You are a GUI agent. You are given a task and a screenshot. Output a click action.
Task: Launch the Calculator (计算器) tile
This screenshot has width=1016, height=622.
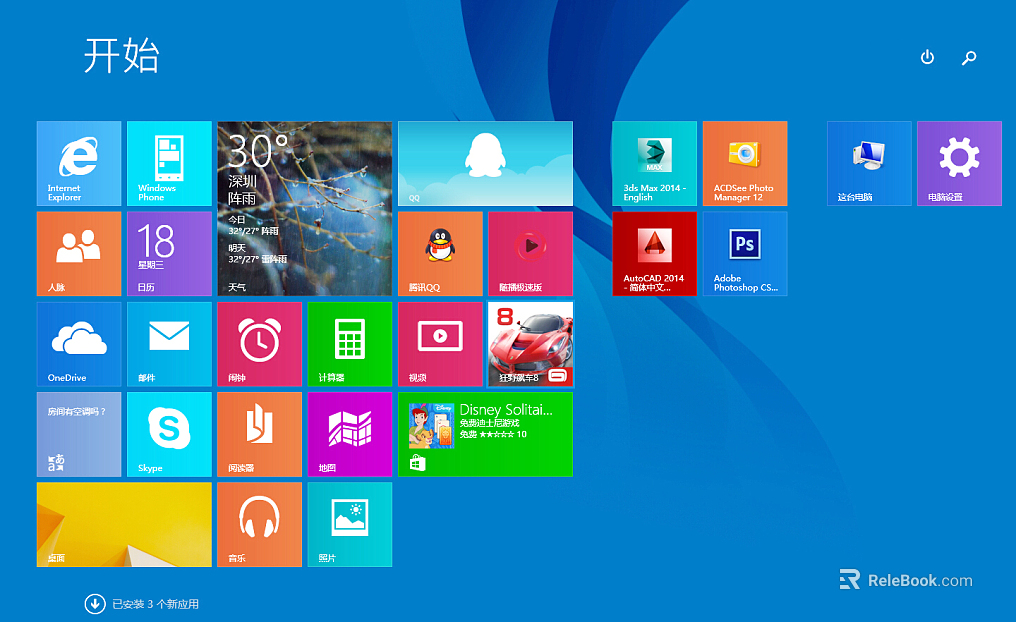[350, 344]
